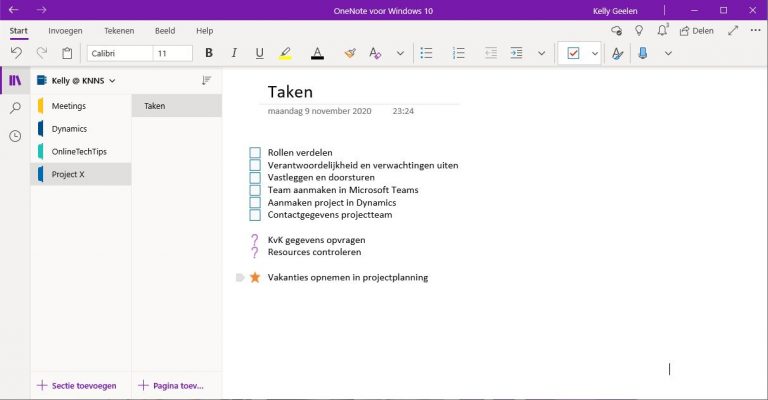Open the lightbulb tell-me search

click(639, 30)
